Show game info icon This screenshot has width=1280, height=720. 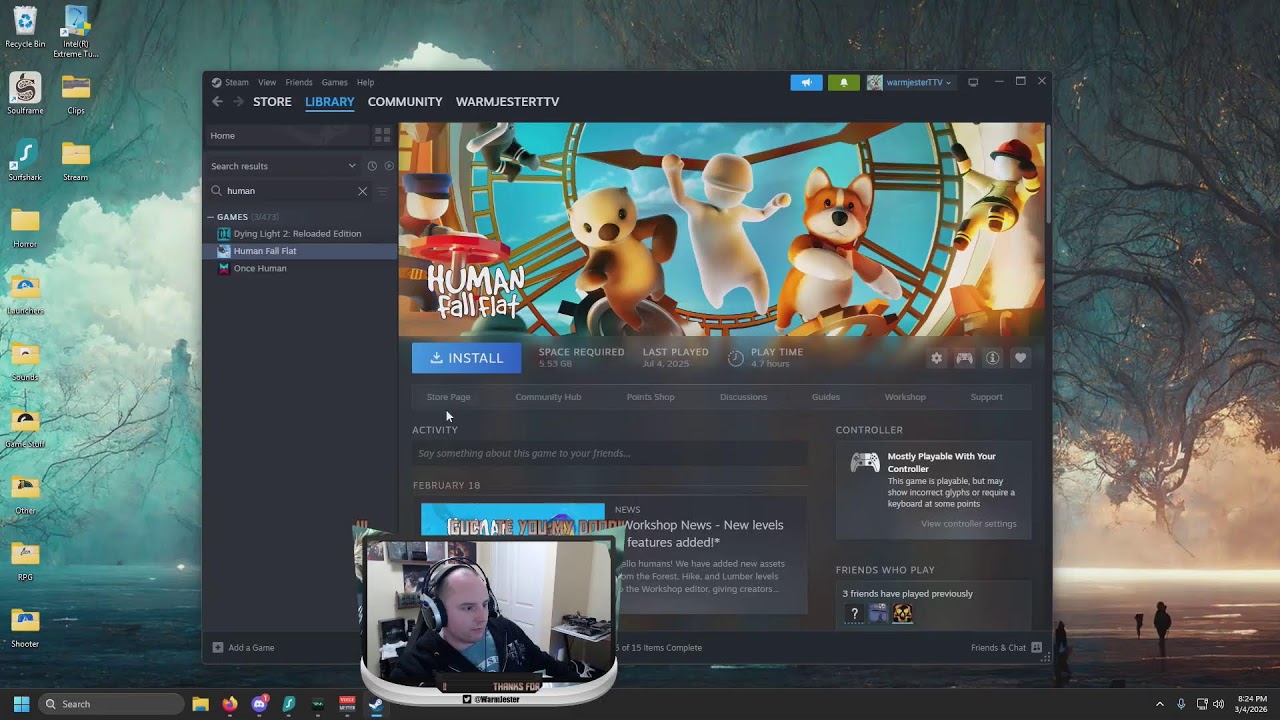pyautogui.click(x=992, y=358)
